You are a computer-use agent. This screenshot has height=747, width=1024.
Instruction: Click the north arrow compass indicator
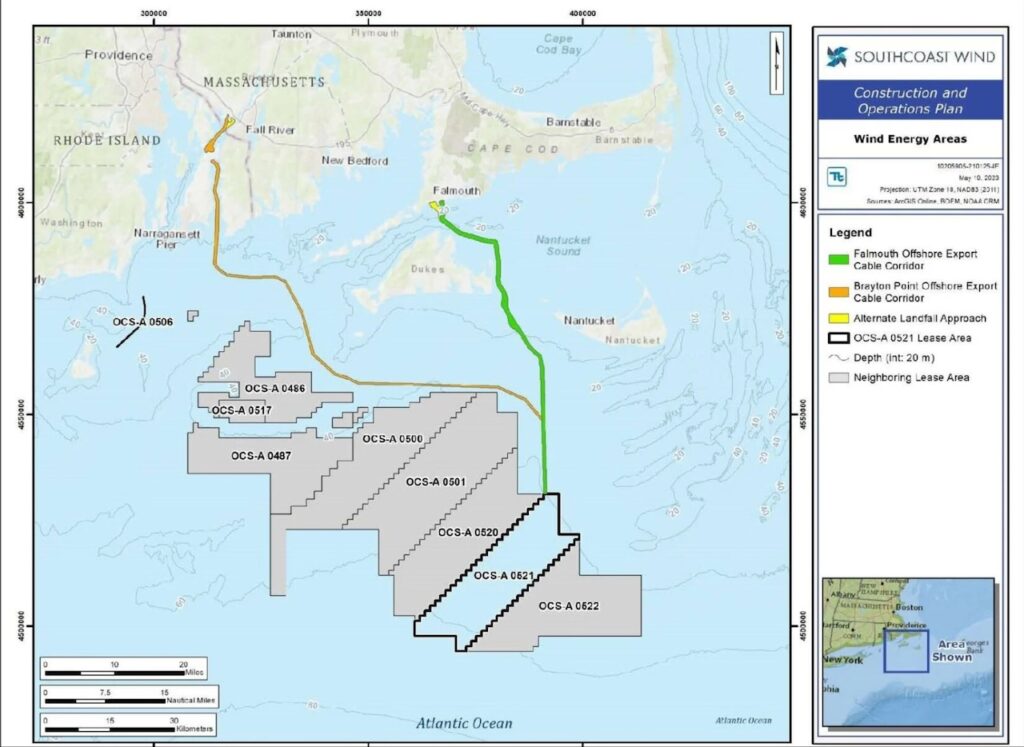[776, 63]
